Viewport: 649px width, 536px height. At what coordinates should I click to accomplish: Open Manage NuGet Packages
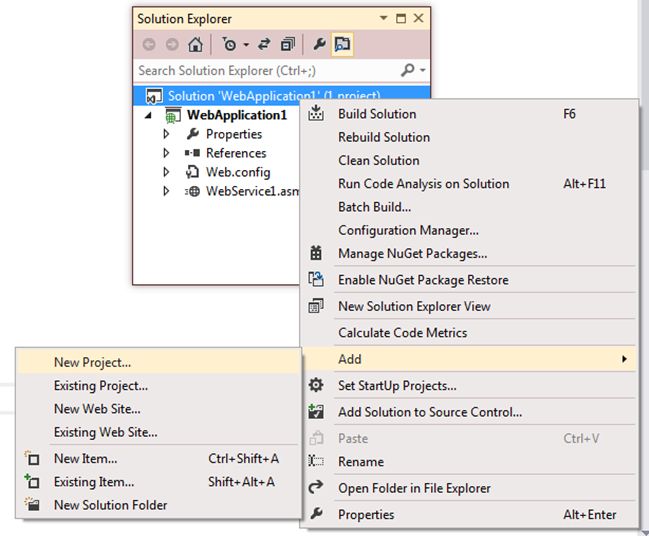pos(469,253)
